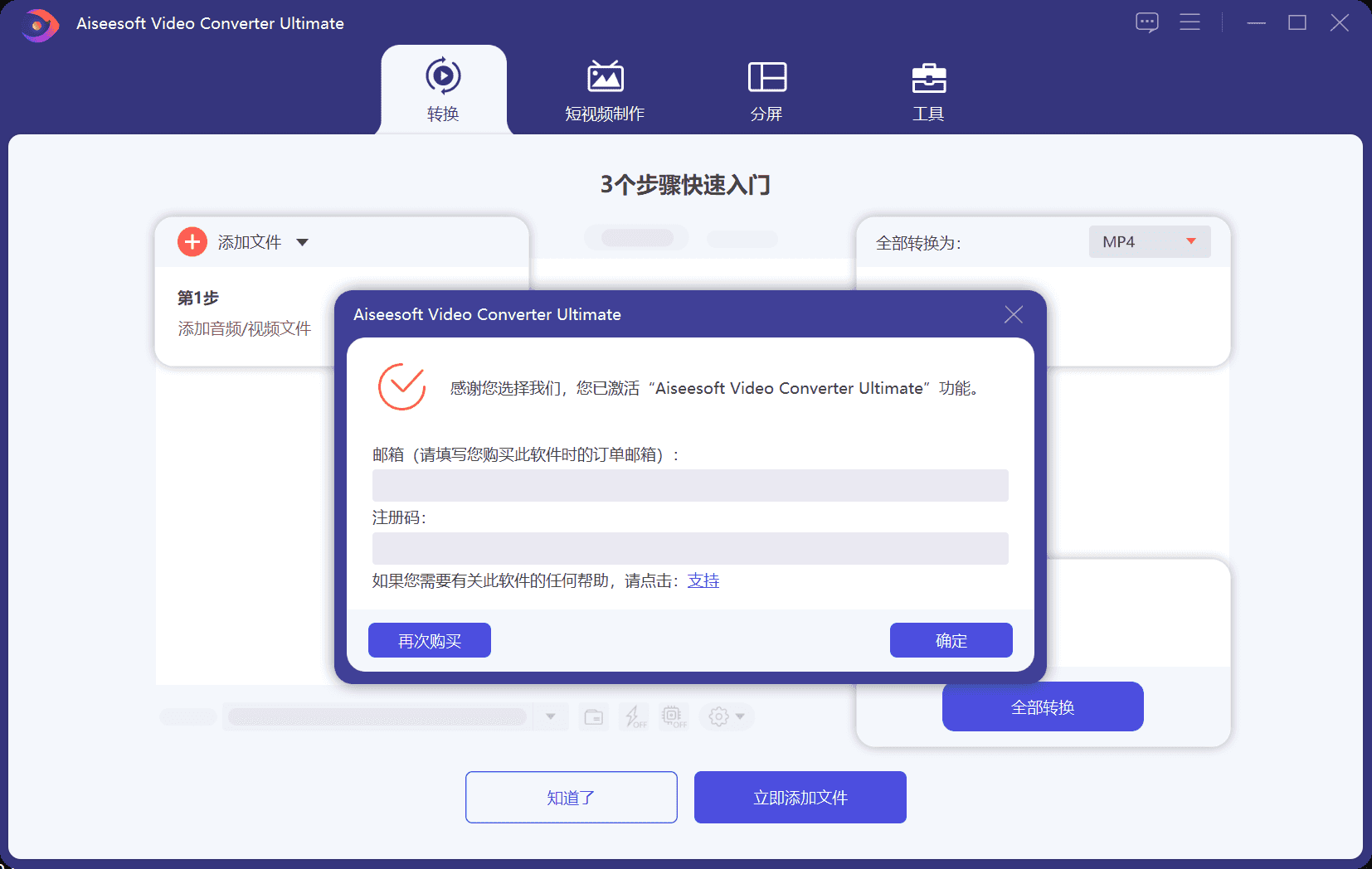Close the main application window
The image size is (1372, 869).
(1340, 22)
